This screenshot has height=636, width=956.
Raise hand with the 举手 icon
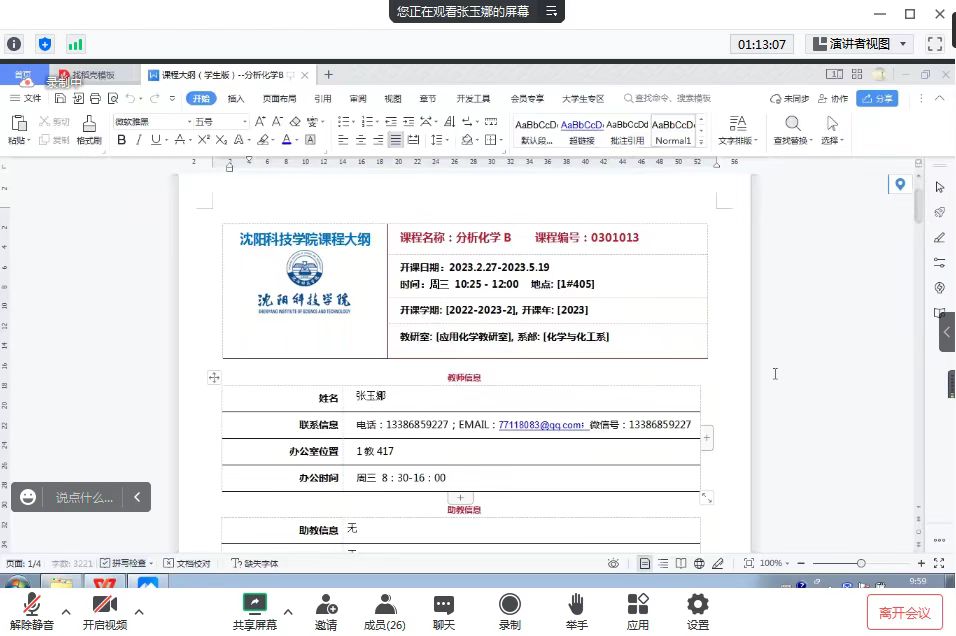(576, 611)
